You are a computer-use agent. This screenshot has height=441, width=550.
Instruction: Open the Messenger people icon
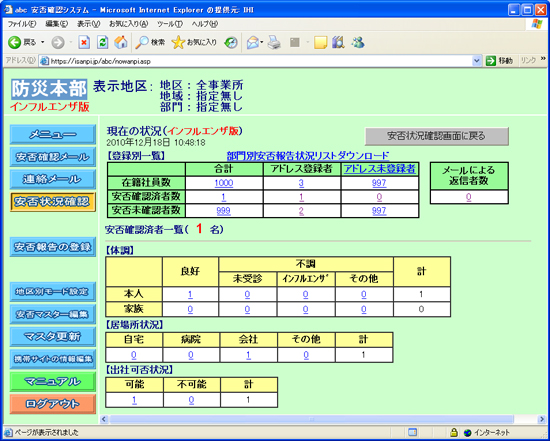[x=358, y=42]
